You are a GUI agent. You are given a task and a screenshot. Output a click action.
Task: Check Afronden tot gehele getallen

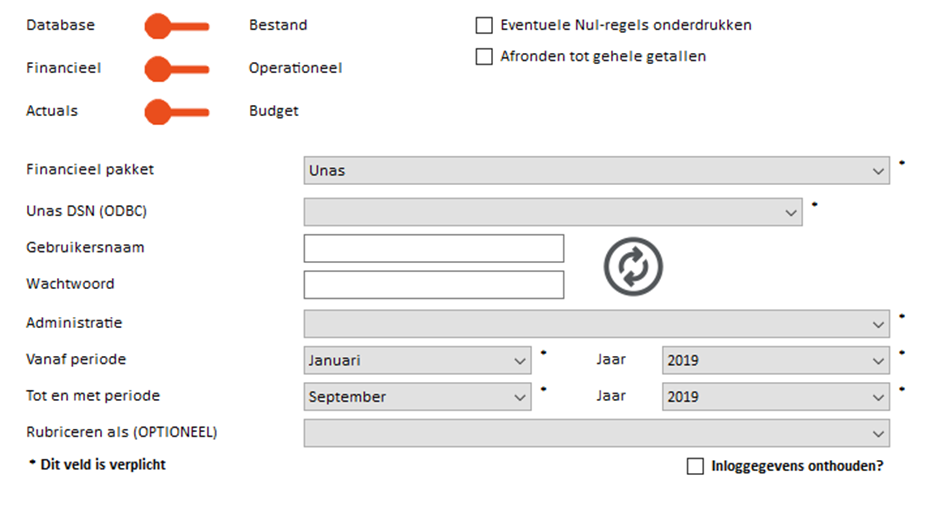point(484,57)
